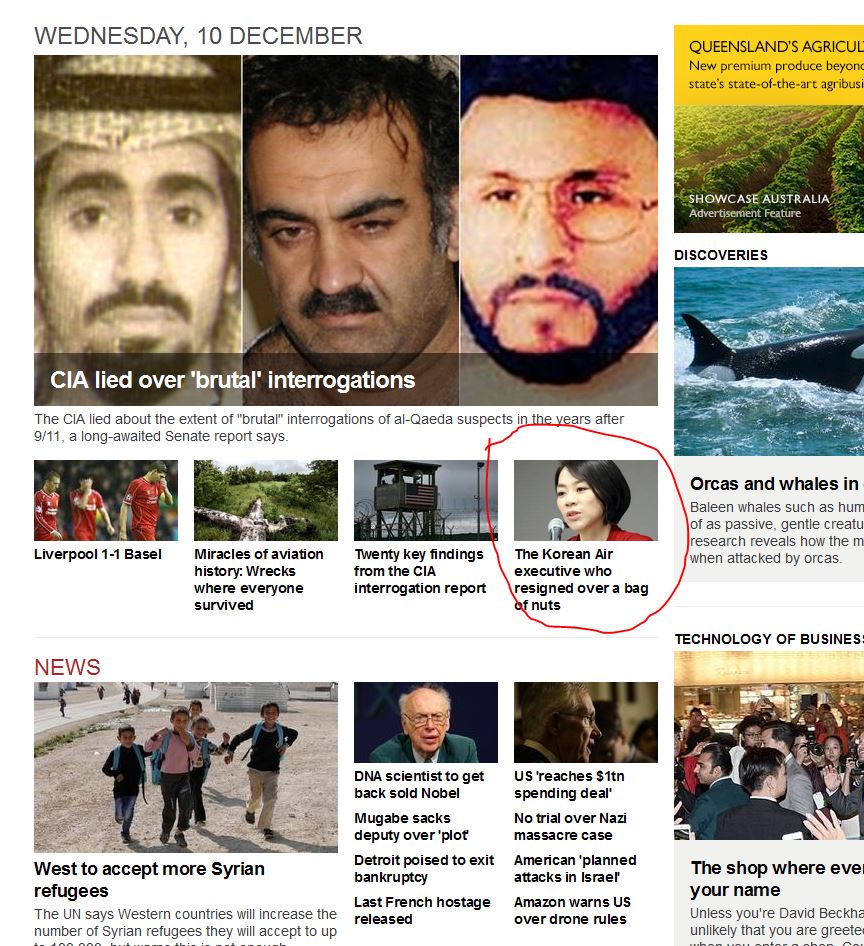Open 'Mugabe sacks deputy over plot' link
The image size is (864, 946).
[411, 827]
